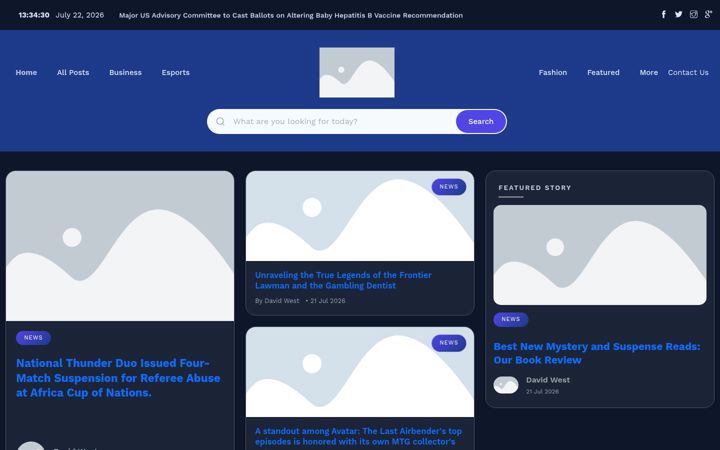Open the Esports category
This screenshot has width=720, height=450.
[175, 73]
